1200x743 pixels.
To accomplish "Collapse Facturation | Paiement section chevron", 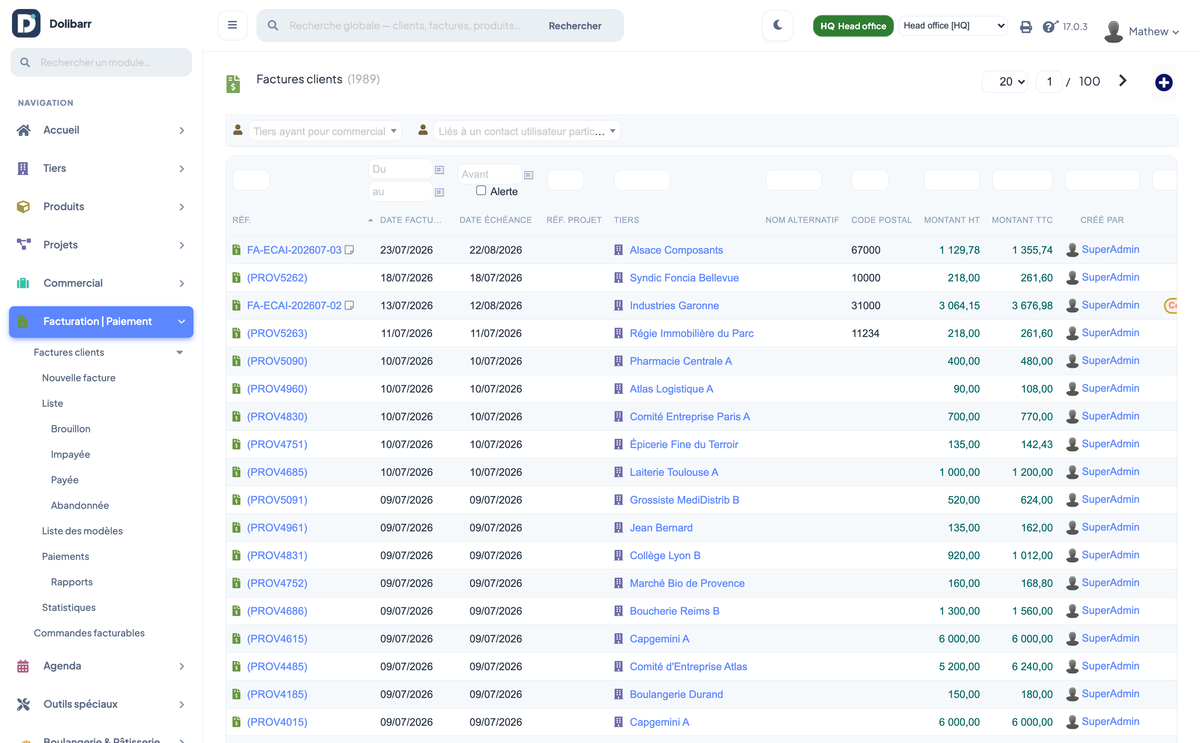I will point(181,322).
